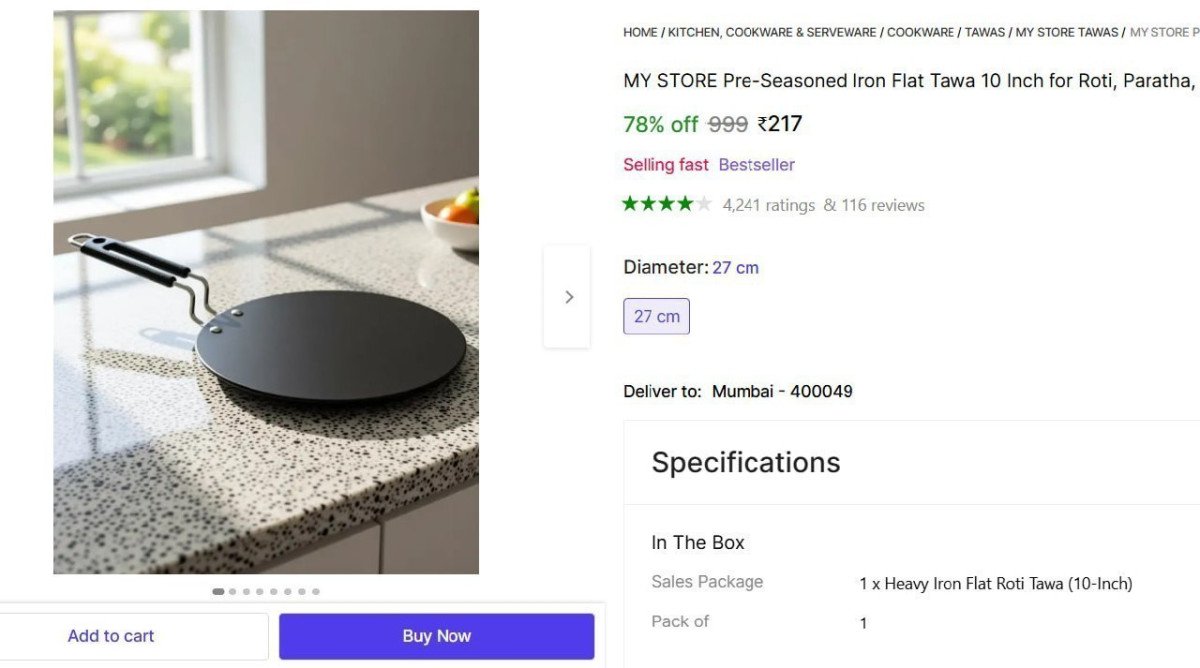Screen dimensions: 1200x668
Task: Click the active first carousel dot
Action: pos(218,591)
